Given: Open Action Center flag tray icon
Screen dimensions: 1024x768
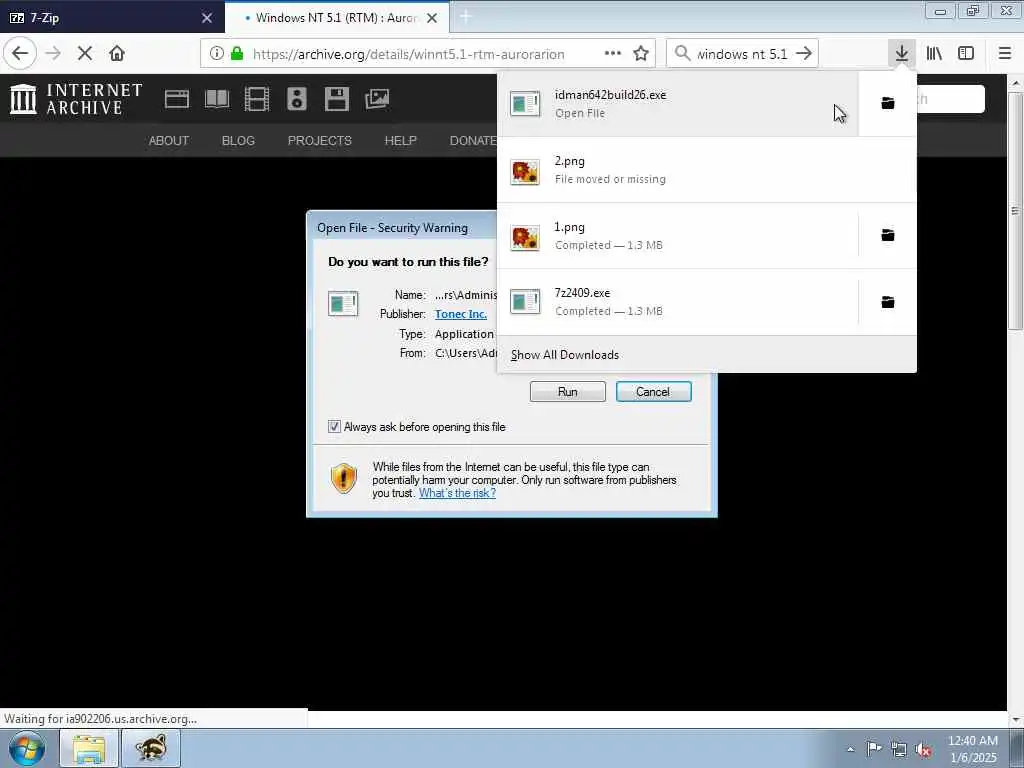Looking at the screenshot, I should tap(873, 748).
